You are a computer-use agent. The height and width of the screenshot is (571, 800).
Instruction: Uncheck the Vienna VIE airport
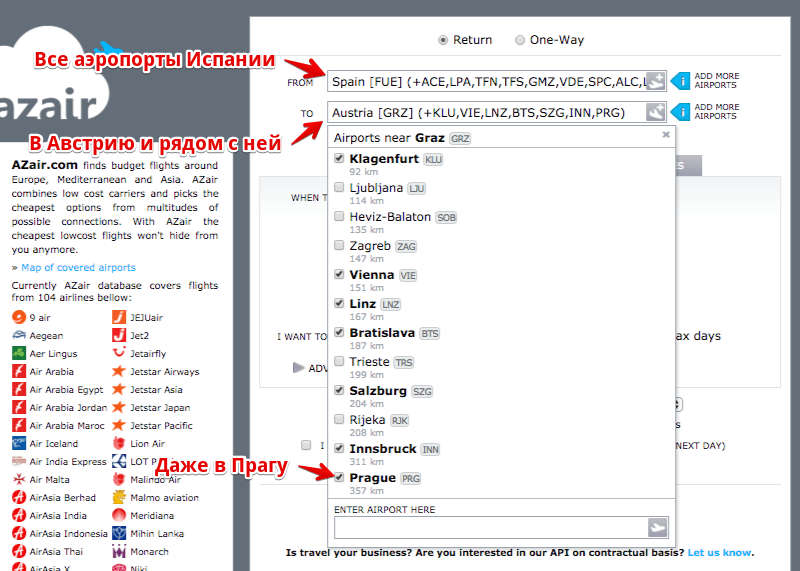(x=339, y=274)
